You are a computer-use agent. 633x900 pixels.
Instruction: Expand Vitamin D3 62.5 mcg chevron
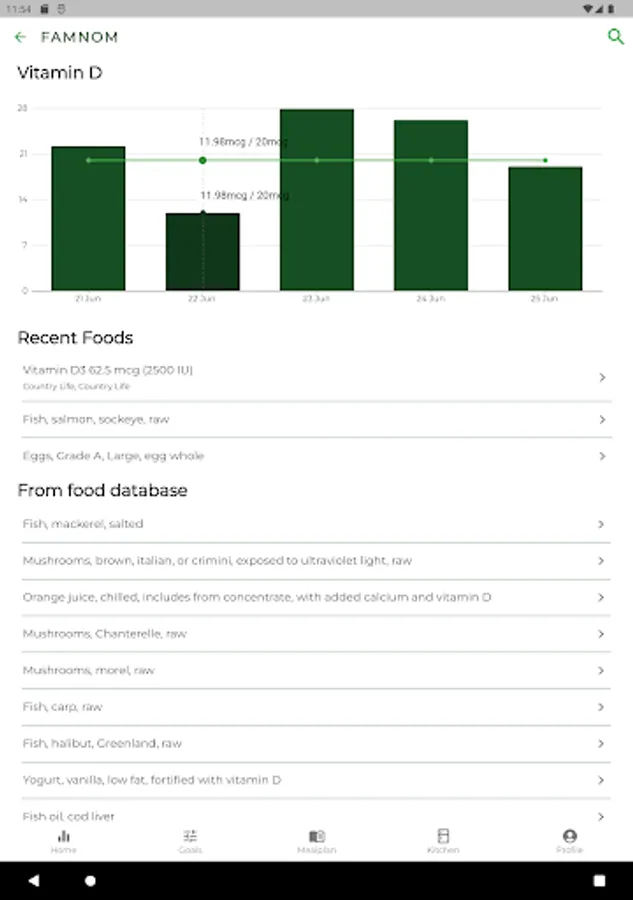tap(602, 377)
